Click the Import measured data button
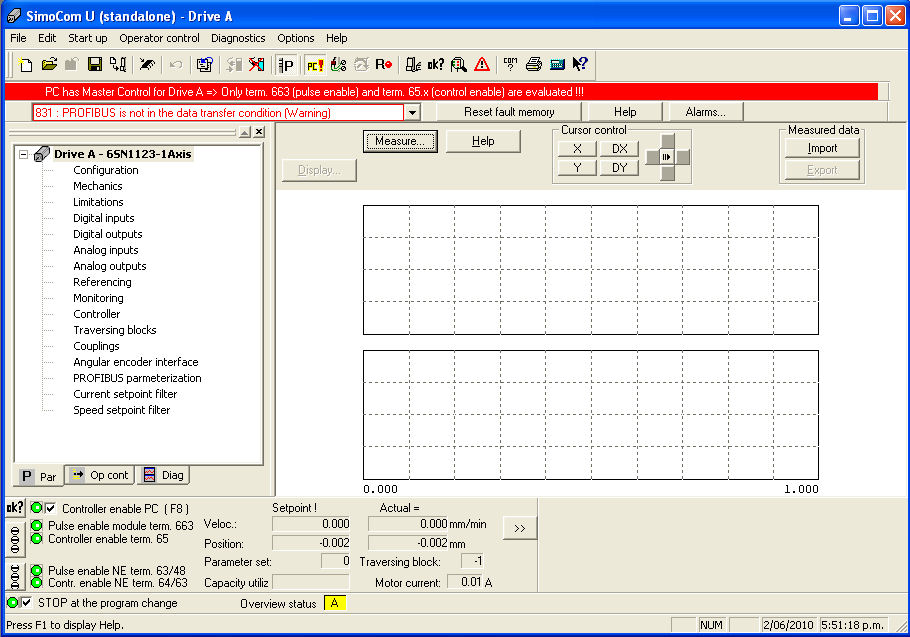Image resolution: width=910 pixels, height=637 pixels. tap(822, 148)
